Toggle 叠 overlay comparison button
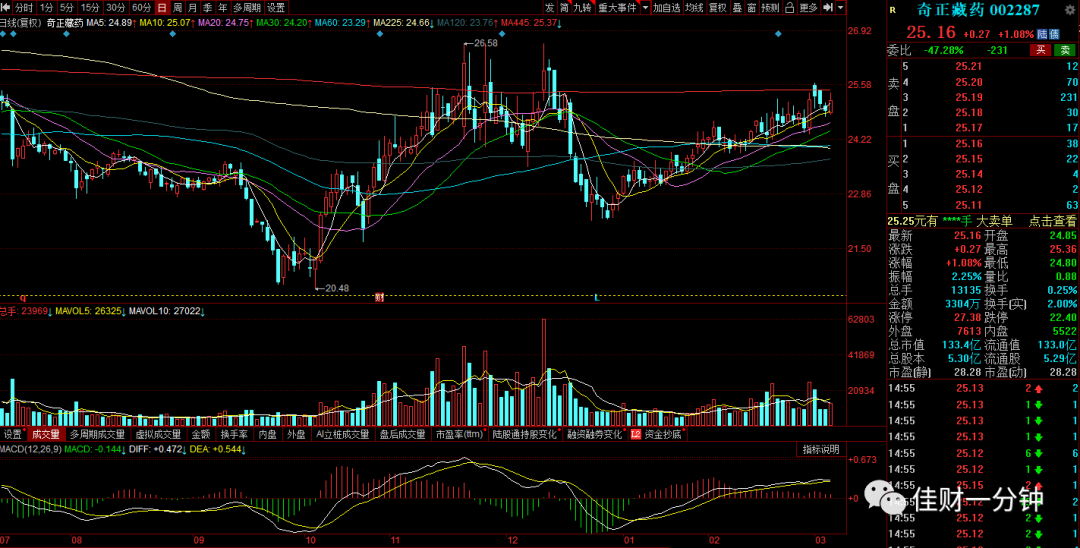Image resolution: width=1080 pixels, height=548 pixels. click(x=737, y=8)
